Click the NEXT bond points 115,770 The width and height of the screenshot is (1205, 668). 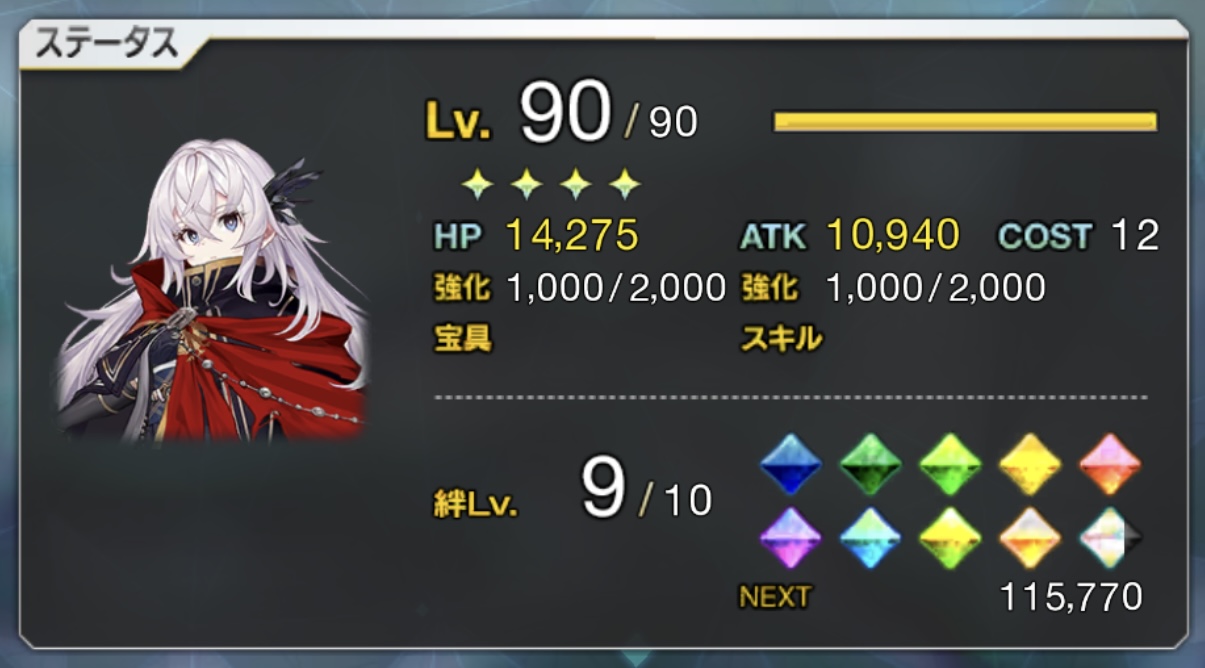point(1071,597)
